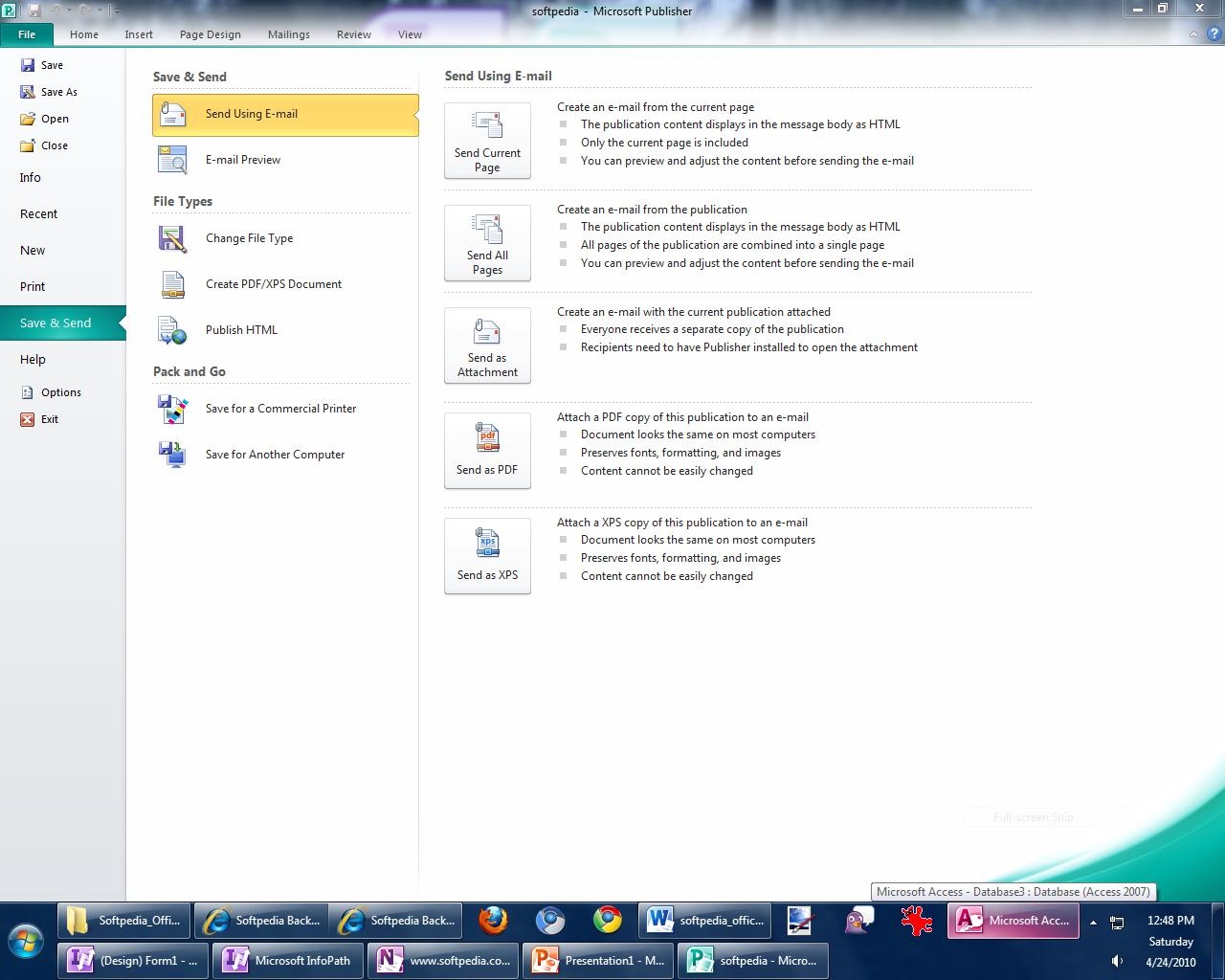
Task: Expand the Quick Access Toolbar customize dropdown
Action: tap(117, 11)
